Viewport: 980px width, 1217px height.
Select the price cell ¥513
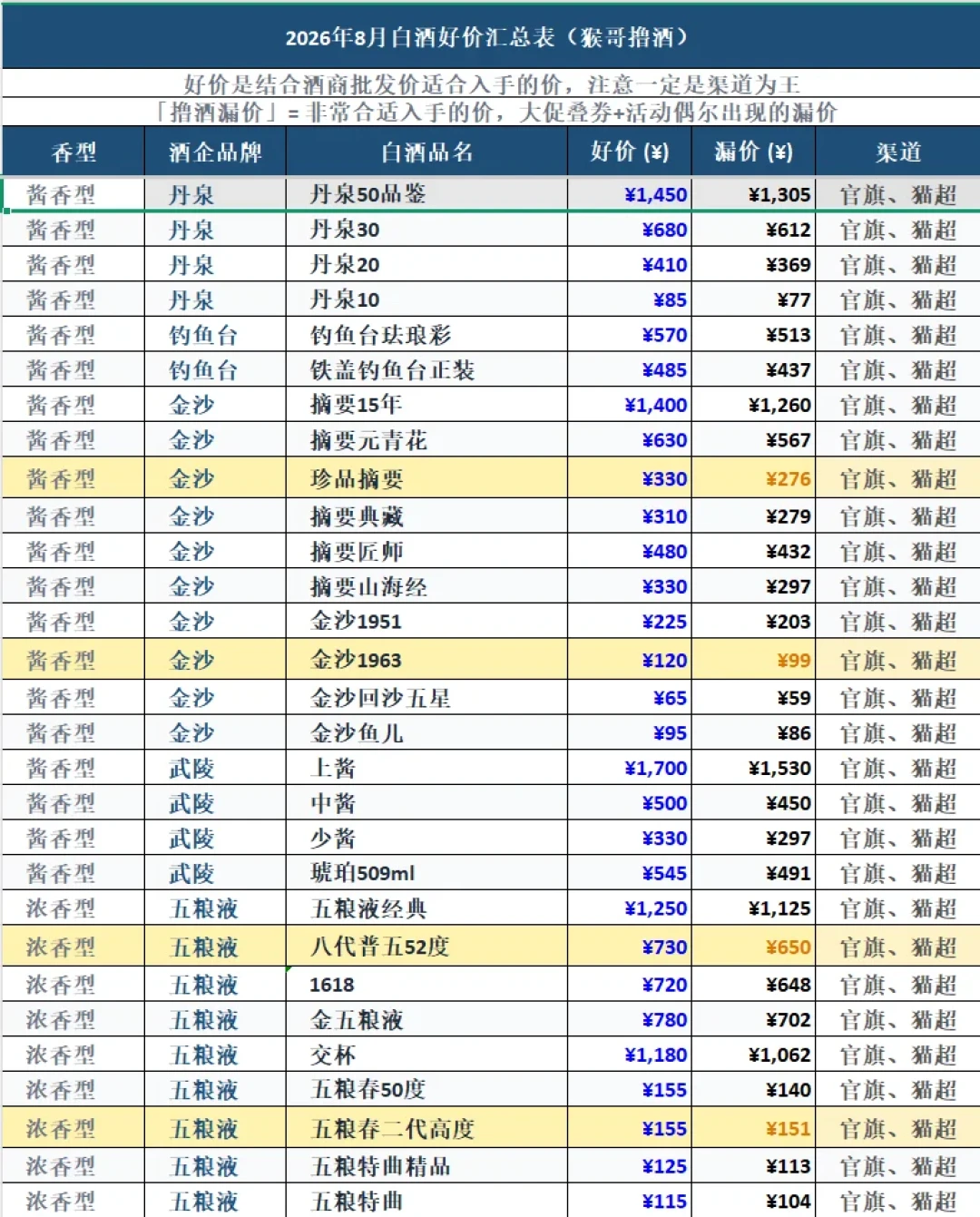(753, 335)
